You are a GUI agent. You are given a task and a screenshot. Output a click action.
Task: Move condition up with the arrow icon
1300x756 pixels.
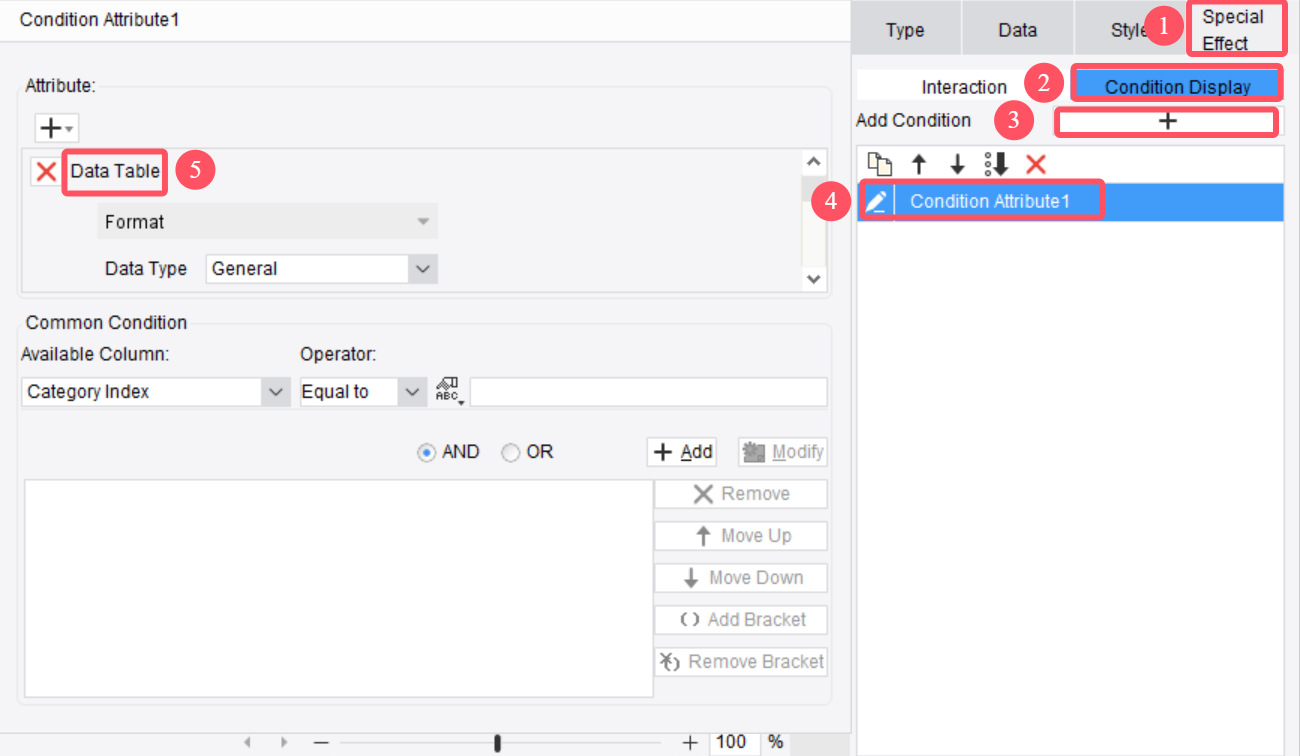pyautogui.click(x=919, y=164)
